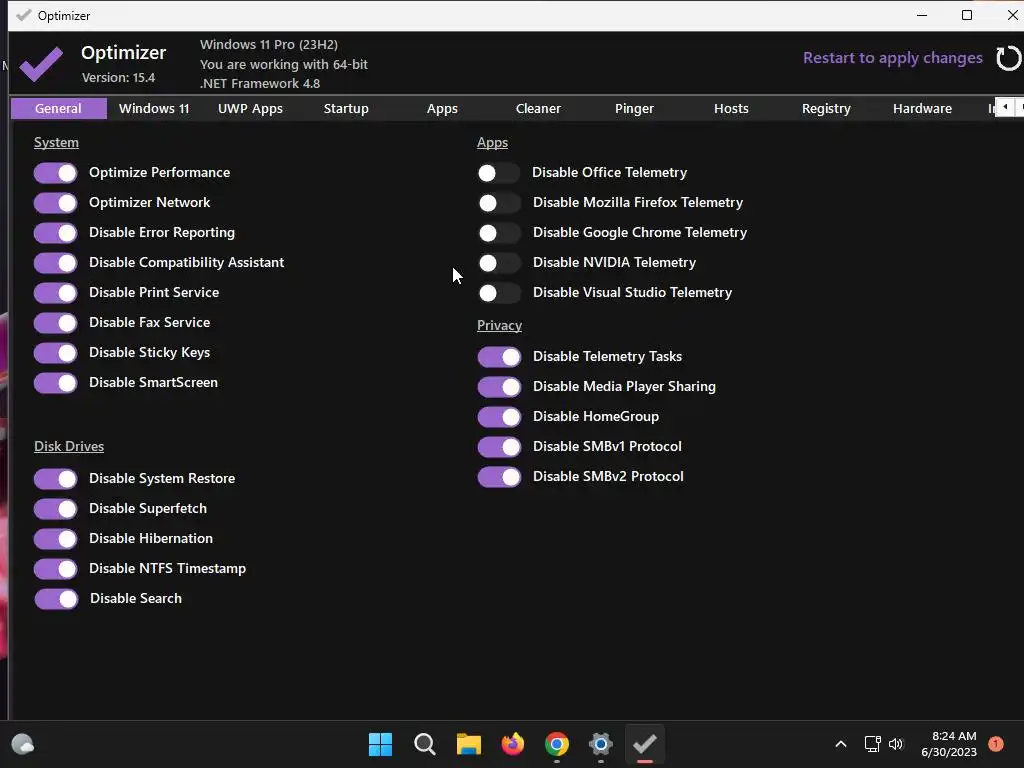Open the notification badge icon
Viewport: 1024px width, 768px height.
[x=996, y=744]
